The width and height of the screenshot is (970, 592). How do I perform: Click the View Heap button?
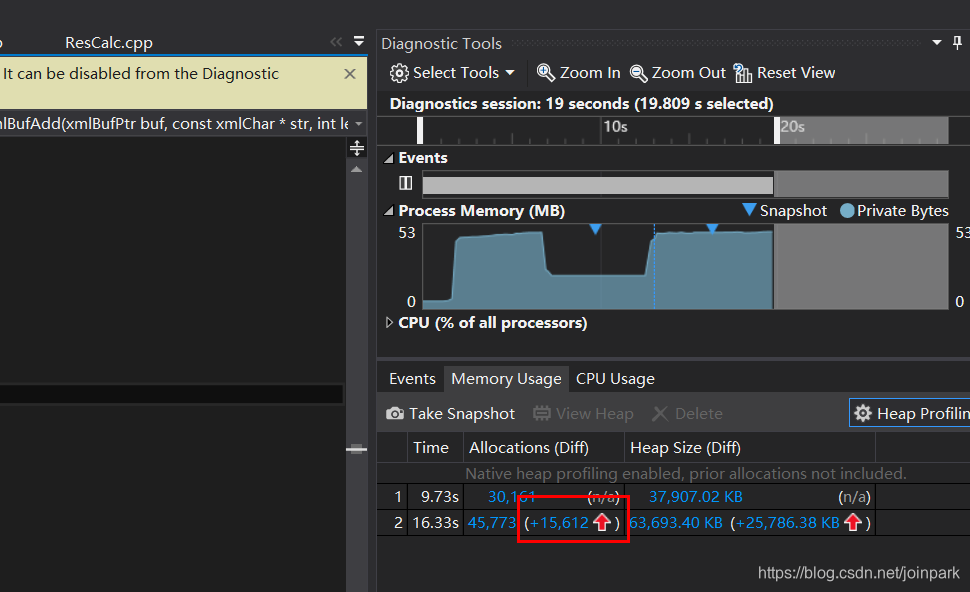tap(583, 413)
